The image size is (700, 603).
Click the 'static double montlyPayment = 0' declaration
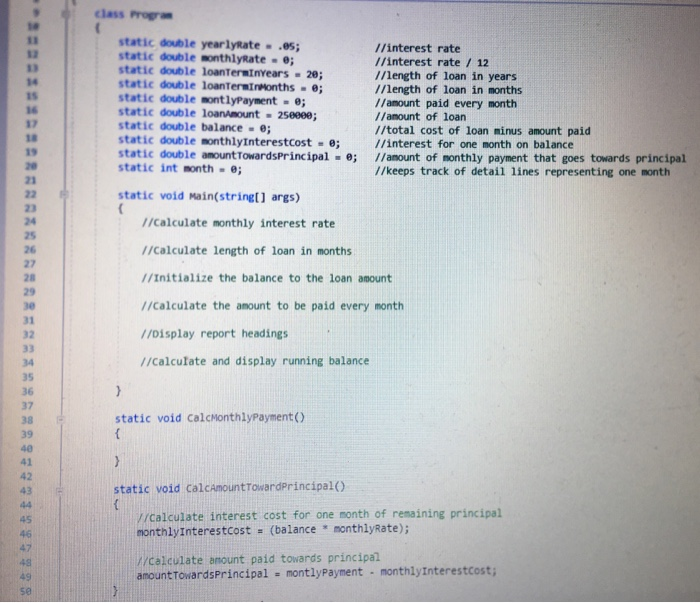[x=212, y=100]
